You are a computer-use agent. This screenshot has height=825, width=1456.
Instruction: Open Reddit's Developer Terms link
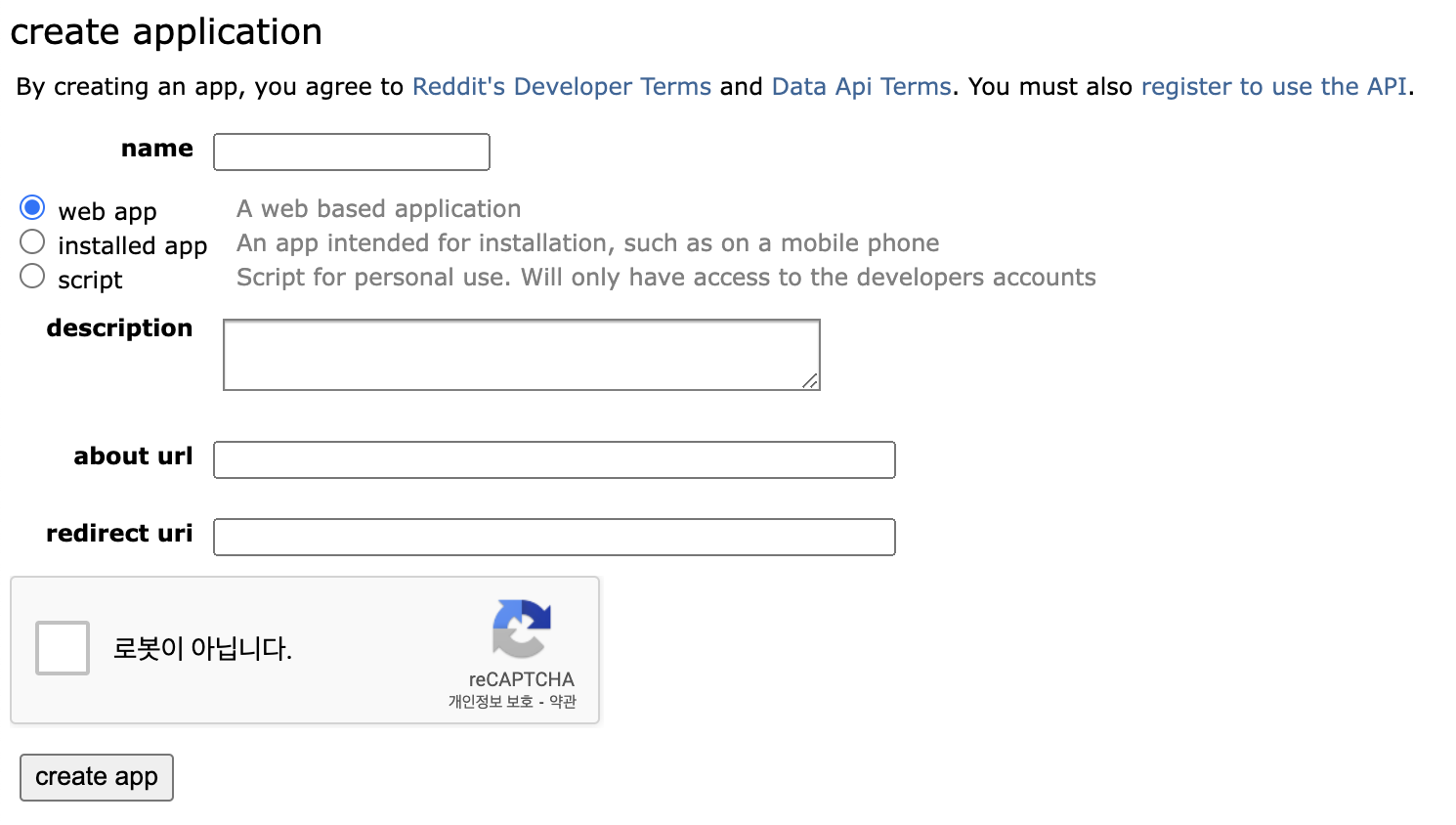562,87
